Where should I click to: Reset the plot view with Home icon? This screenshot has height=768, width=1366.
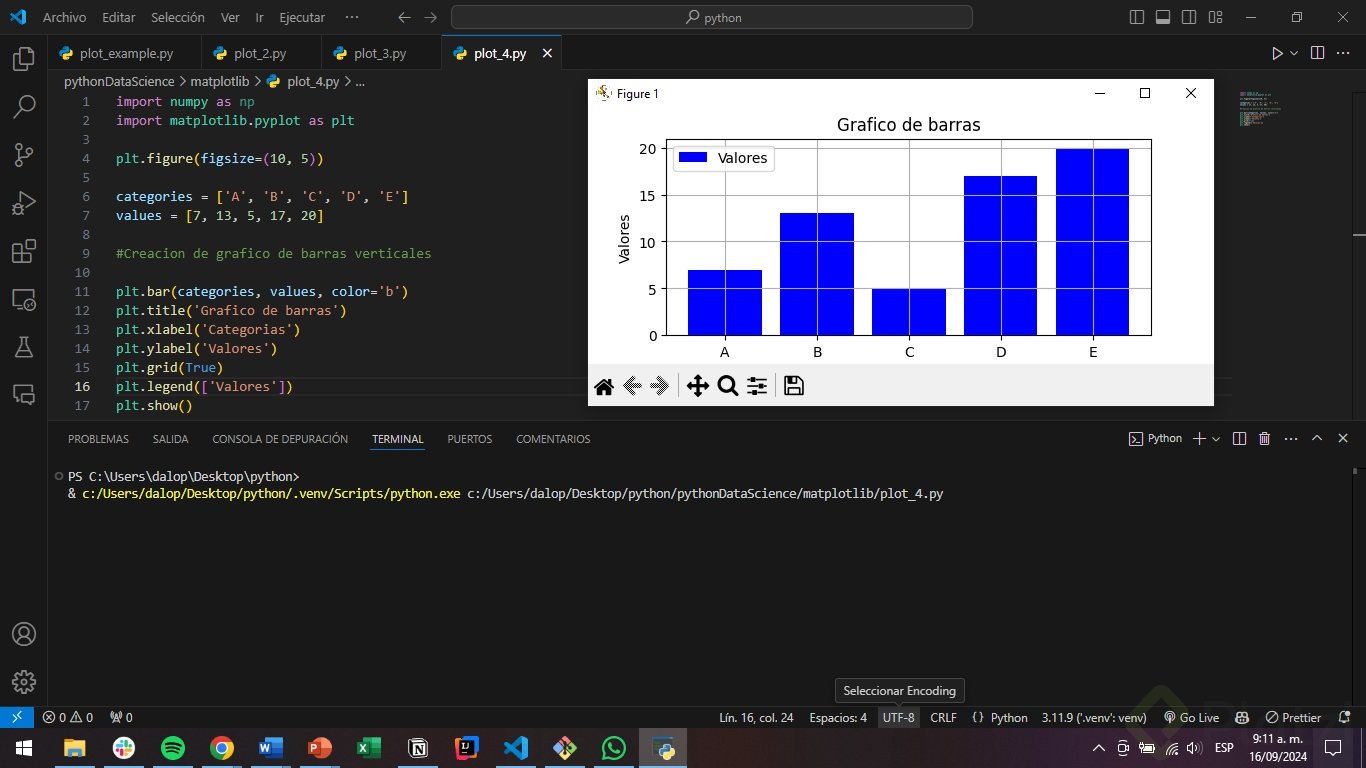(604, 386)
